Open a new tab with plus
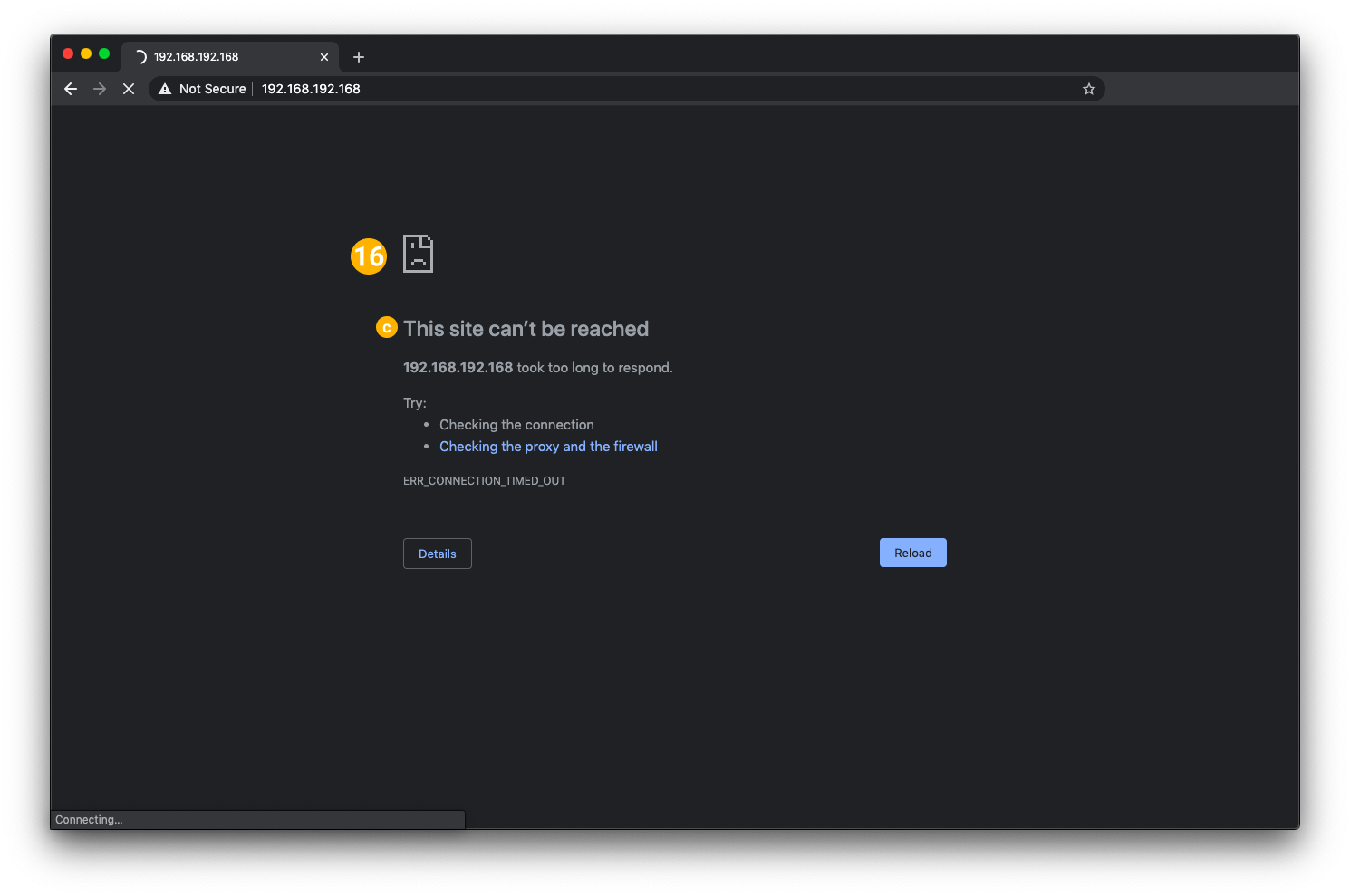The image size is (1350, 896). pos(359,57)
